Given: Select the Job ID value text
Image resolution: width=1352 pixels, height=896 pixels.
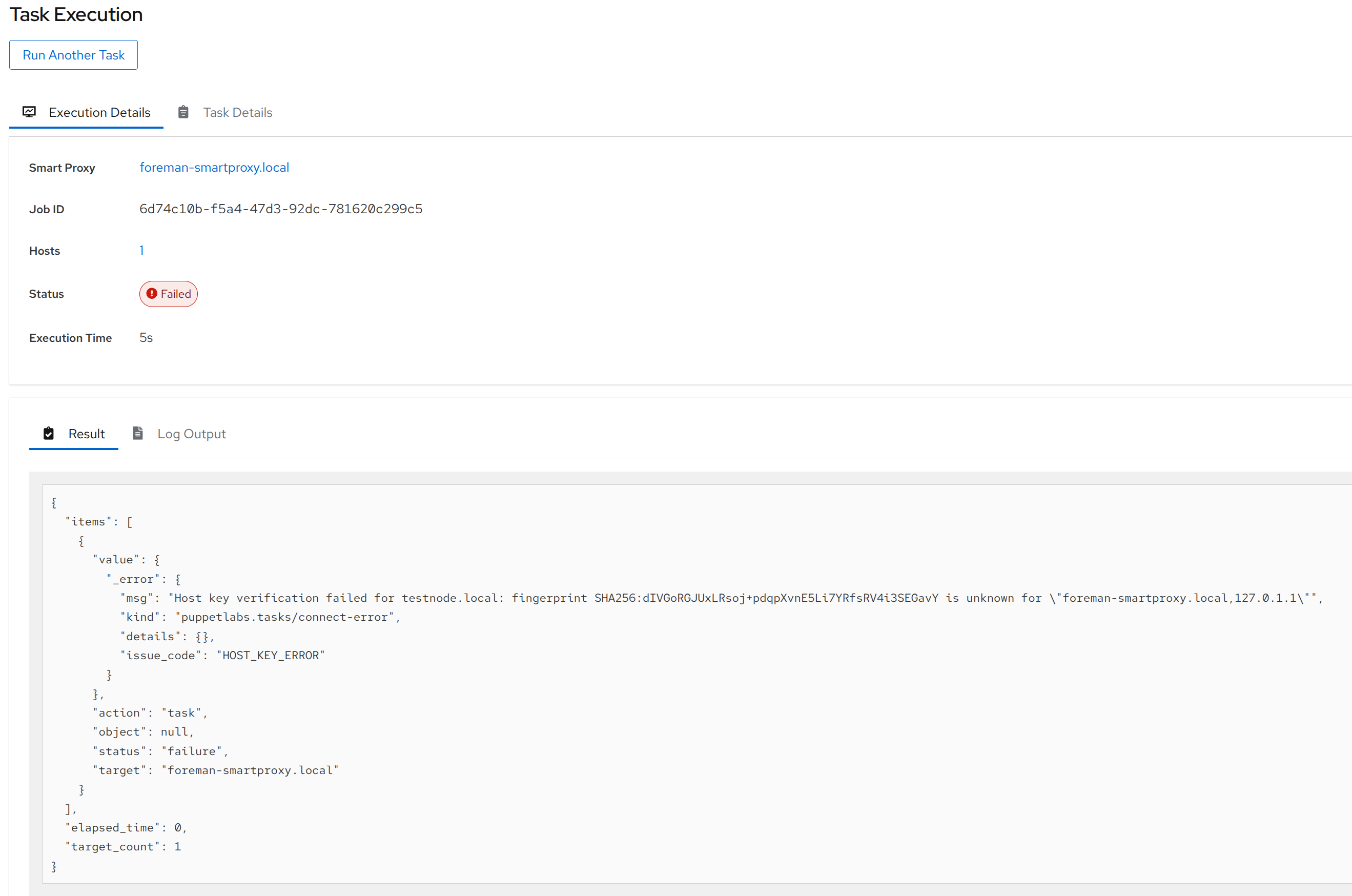Looking at the screenshot, I should point(281,209).
